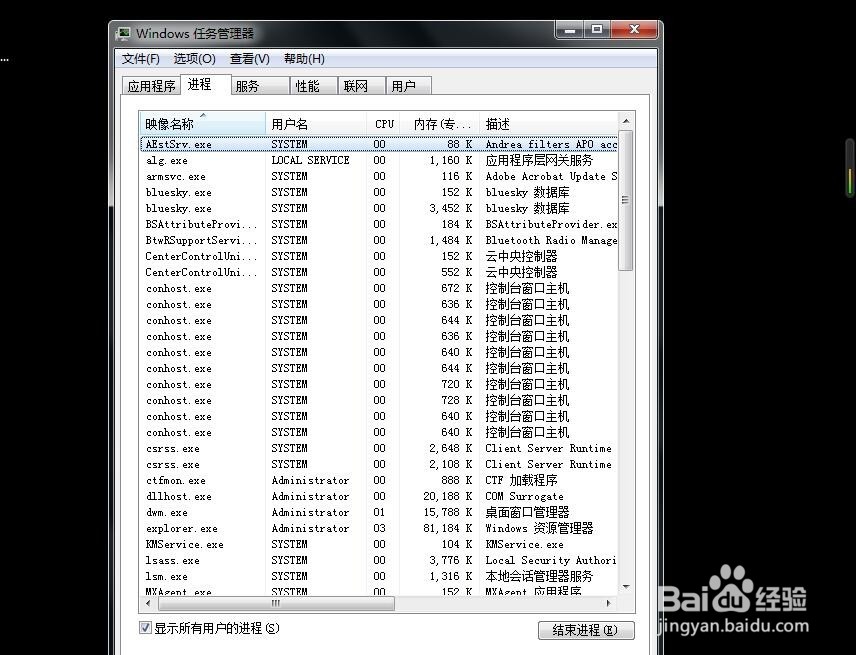Click the Windows 资源管理器 description
856x655 pixels.
point(539,528)
